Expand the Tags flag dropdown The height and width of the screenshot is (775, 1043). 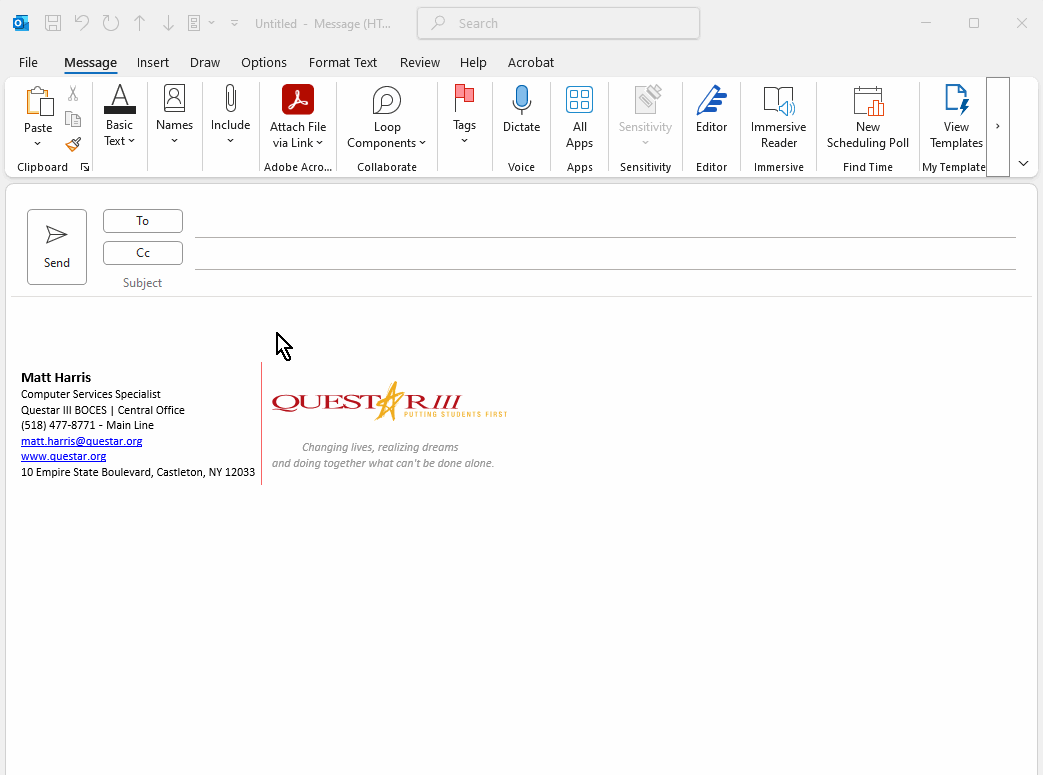pyautogui.click(x=464, y=140)
